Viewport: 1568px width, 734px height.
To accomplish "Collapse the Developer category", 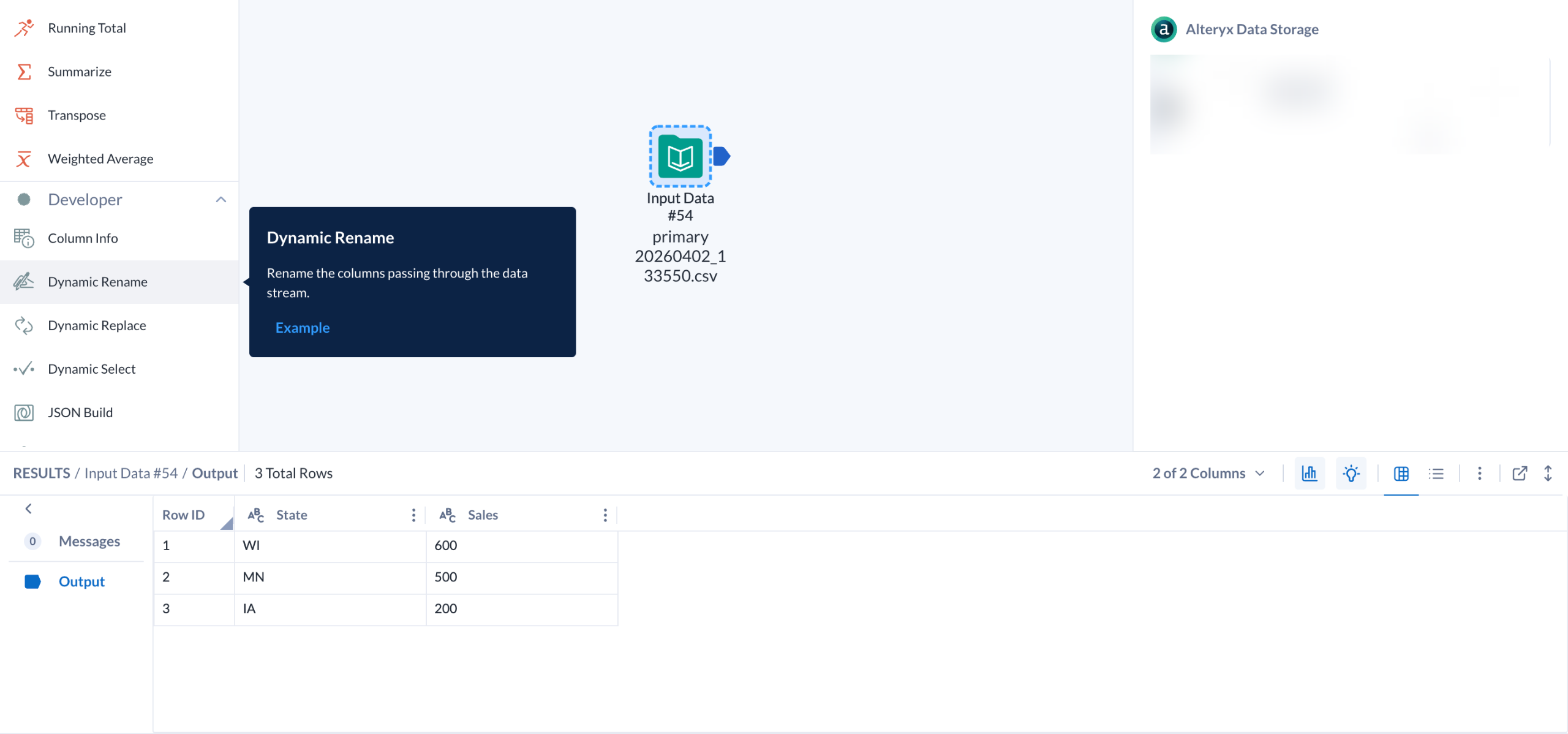I will click(x=221, y=200).
